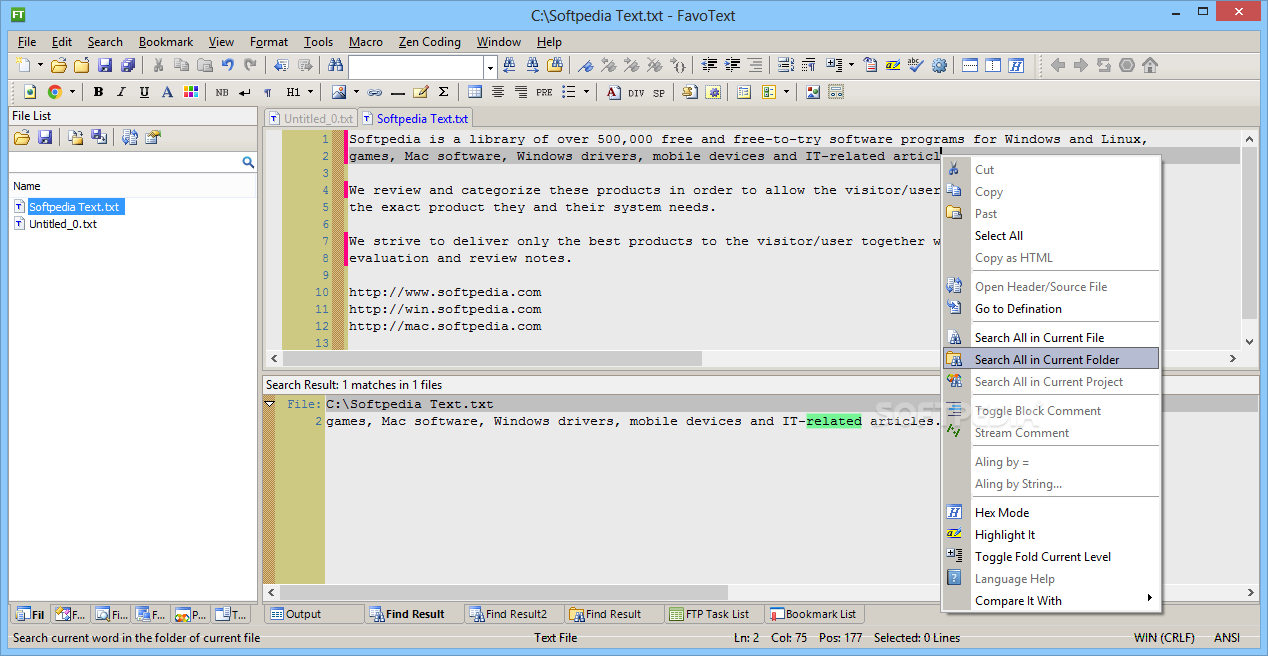This screenshot has width=1268, height=656.
Task: Open dropdown arrow next to image icon
Action: pyautogui.click(x=357, y=92)
